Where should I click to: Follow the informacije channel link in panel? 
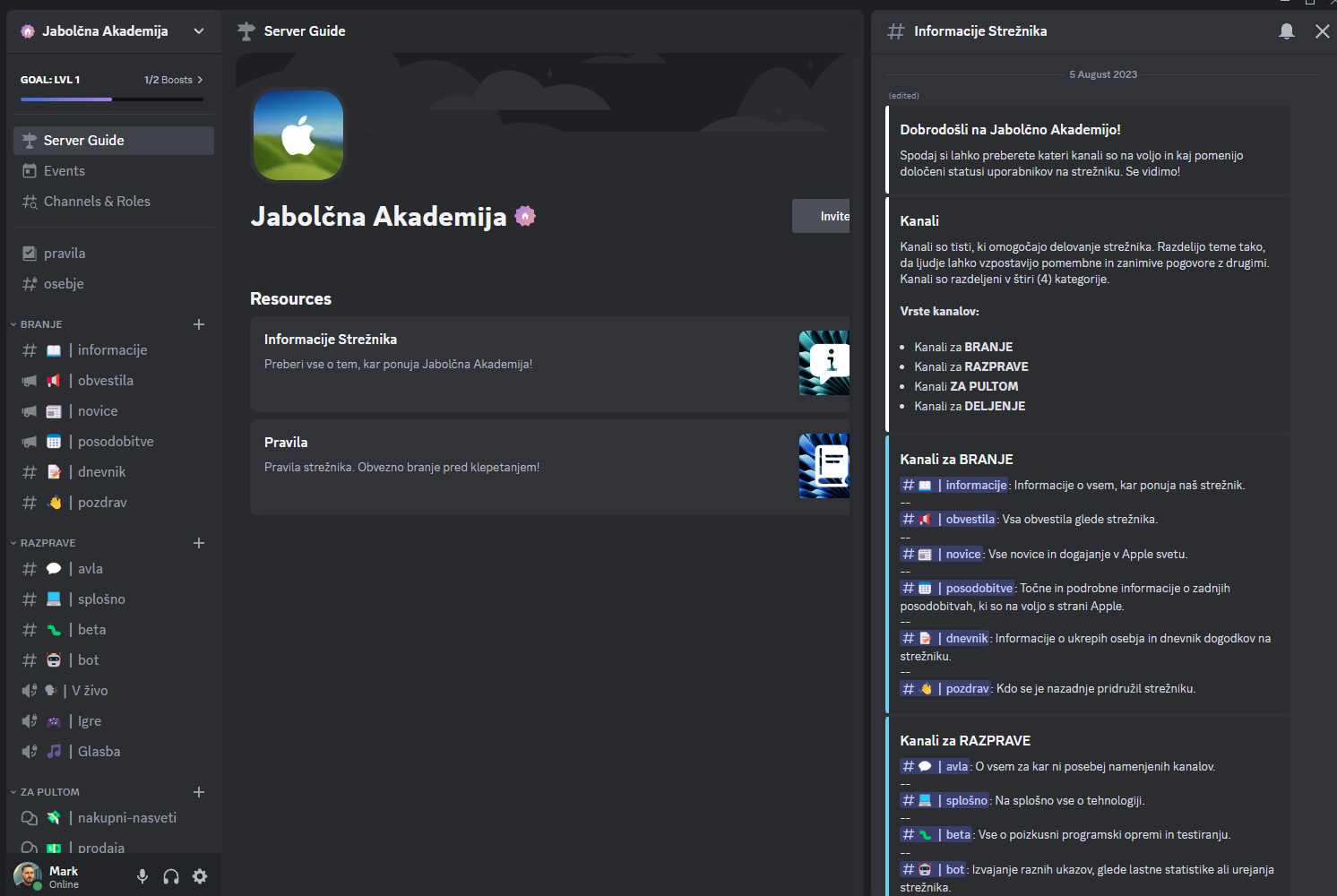[954, 485]
